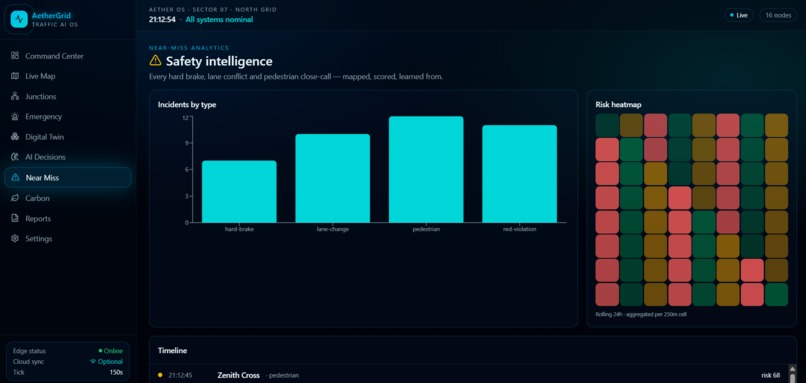Click the 'Timeline' heading
The image size is (806, 383).
[x=172, y=351]
